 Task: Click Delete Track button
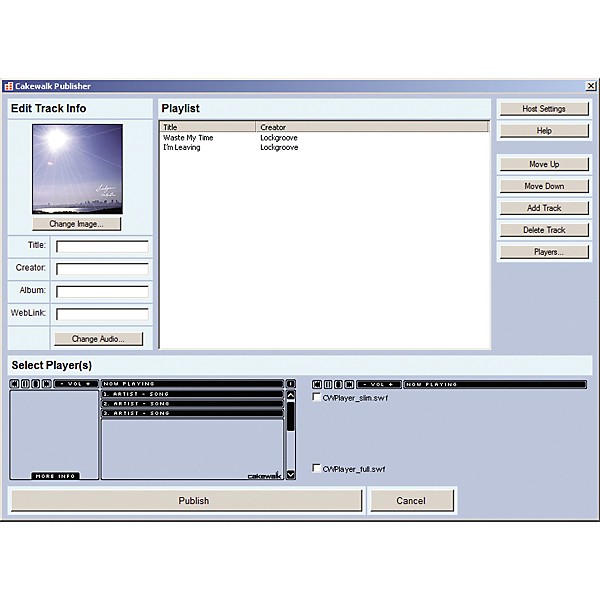544,230
